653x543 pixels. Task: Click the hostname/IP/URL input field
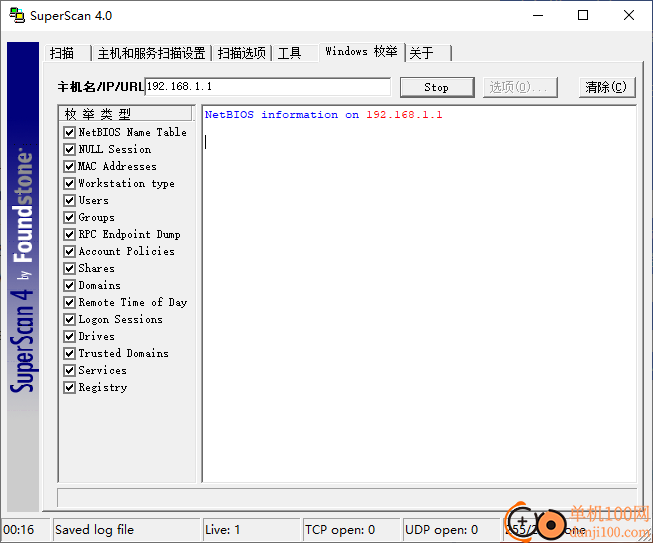point(268,87)
